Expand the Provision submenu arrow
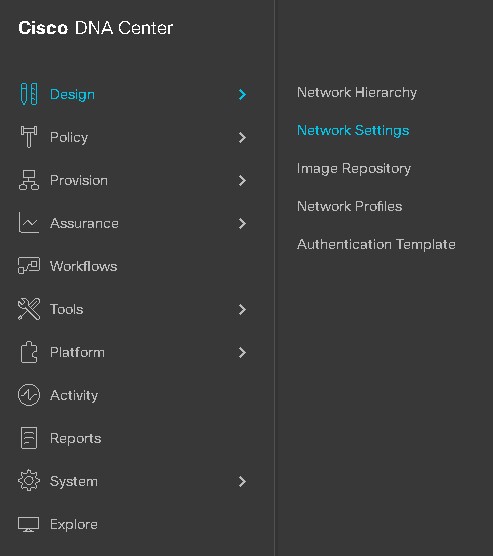The height and width of the screenshot is (556, 493). pyautogui.click(x=242, y=180)
